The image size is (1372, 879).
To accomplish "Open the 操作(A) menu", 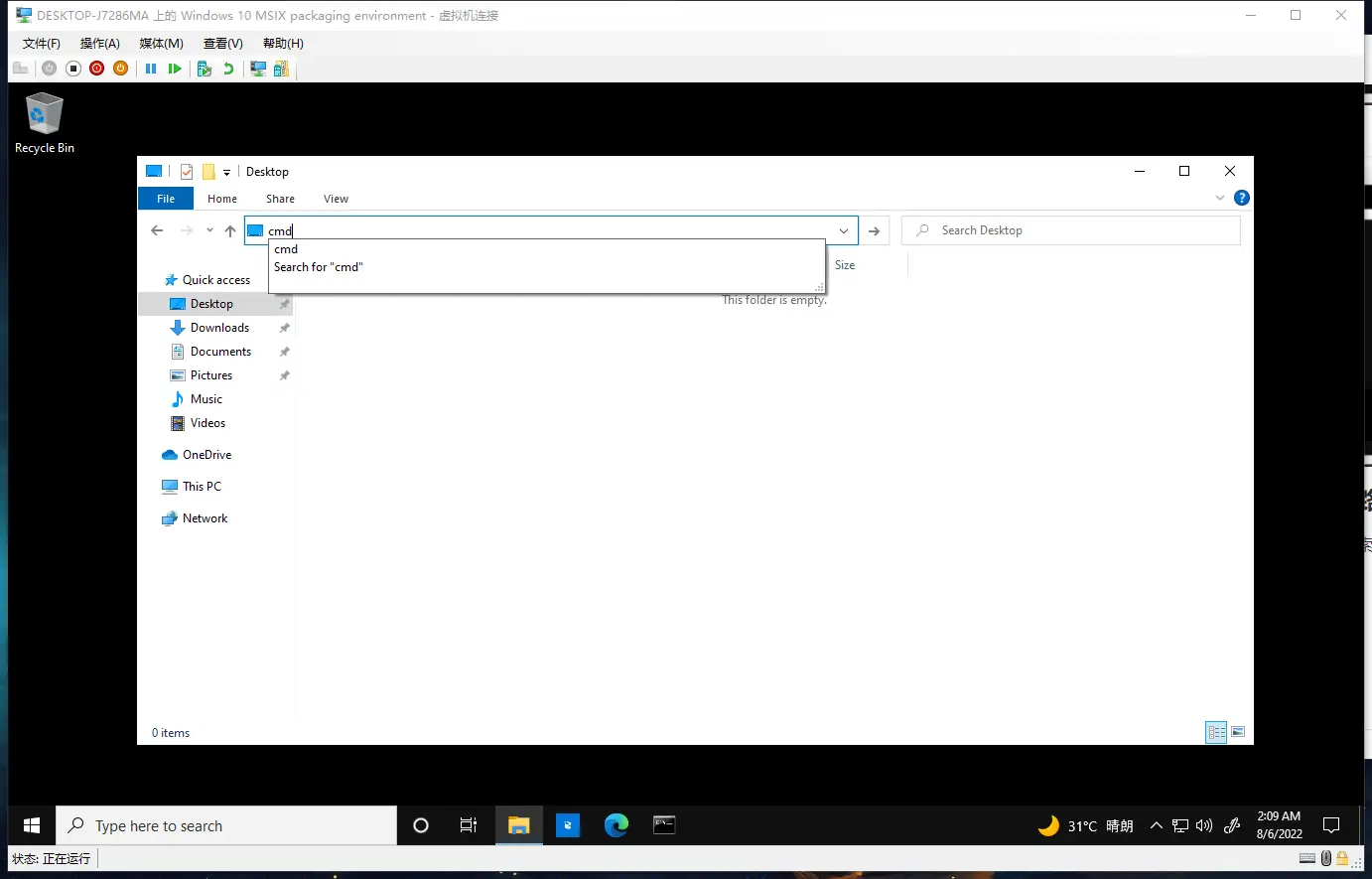I will pos(99,44).
